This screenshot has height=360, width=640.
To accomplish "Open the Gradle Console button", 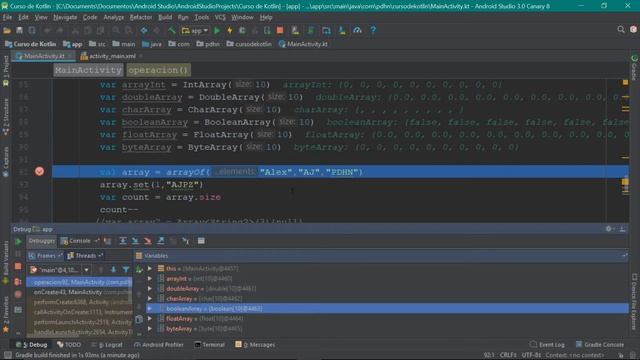I will coord(600,345).
